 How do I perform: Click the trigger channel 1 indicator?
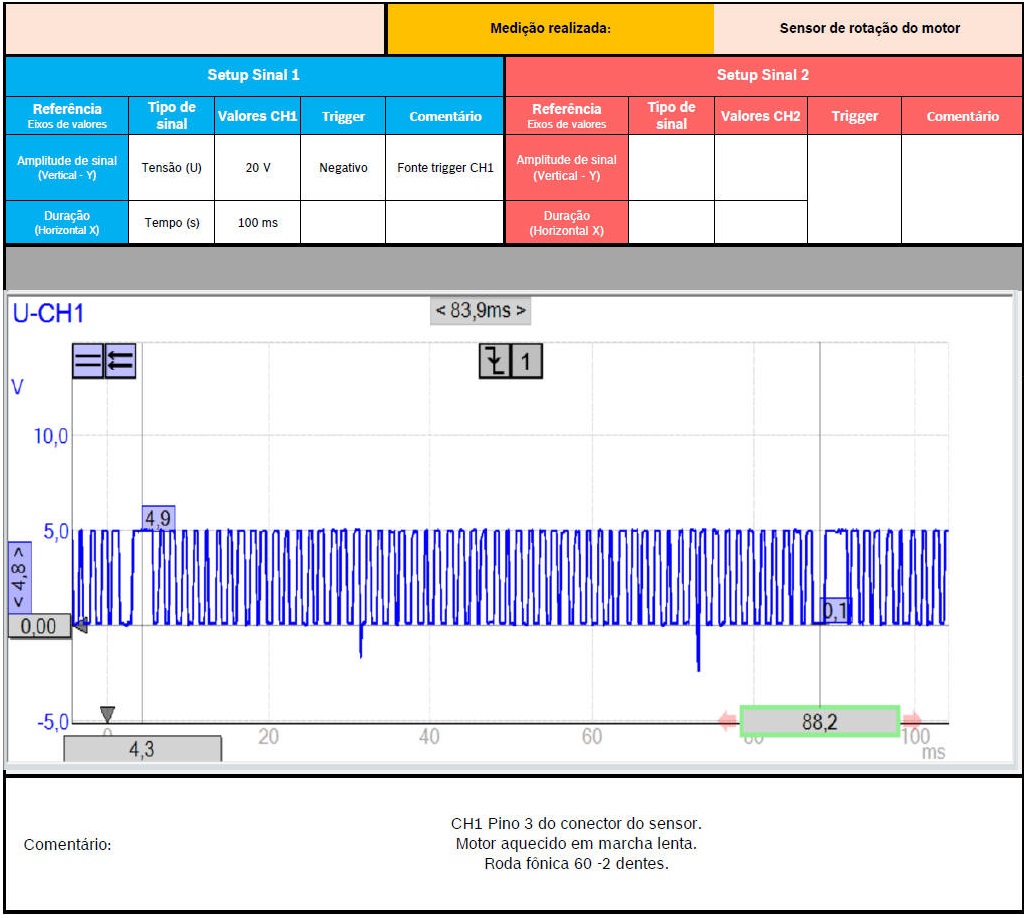tap(527, 361)
